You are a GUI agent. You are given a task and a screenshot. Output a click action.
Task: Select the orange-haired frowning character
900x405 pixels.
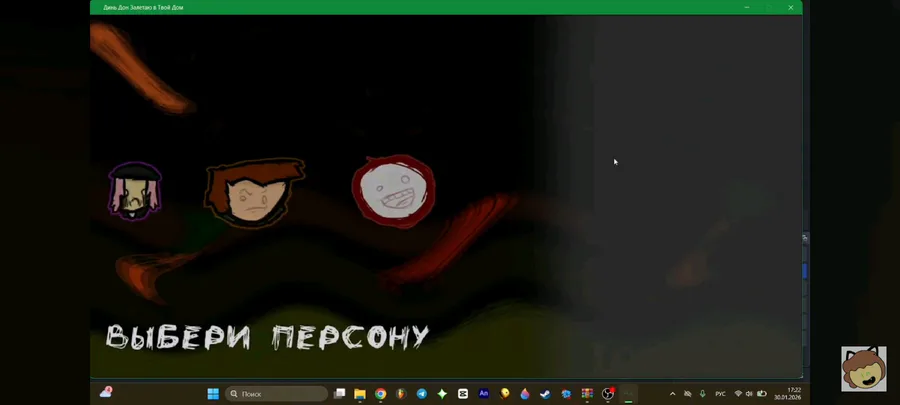pos(254,192)
